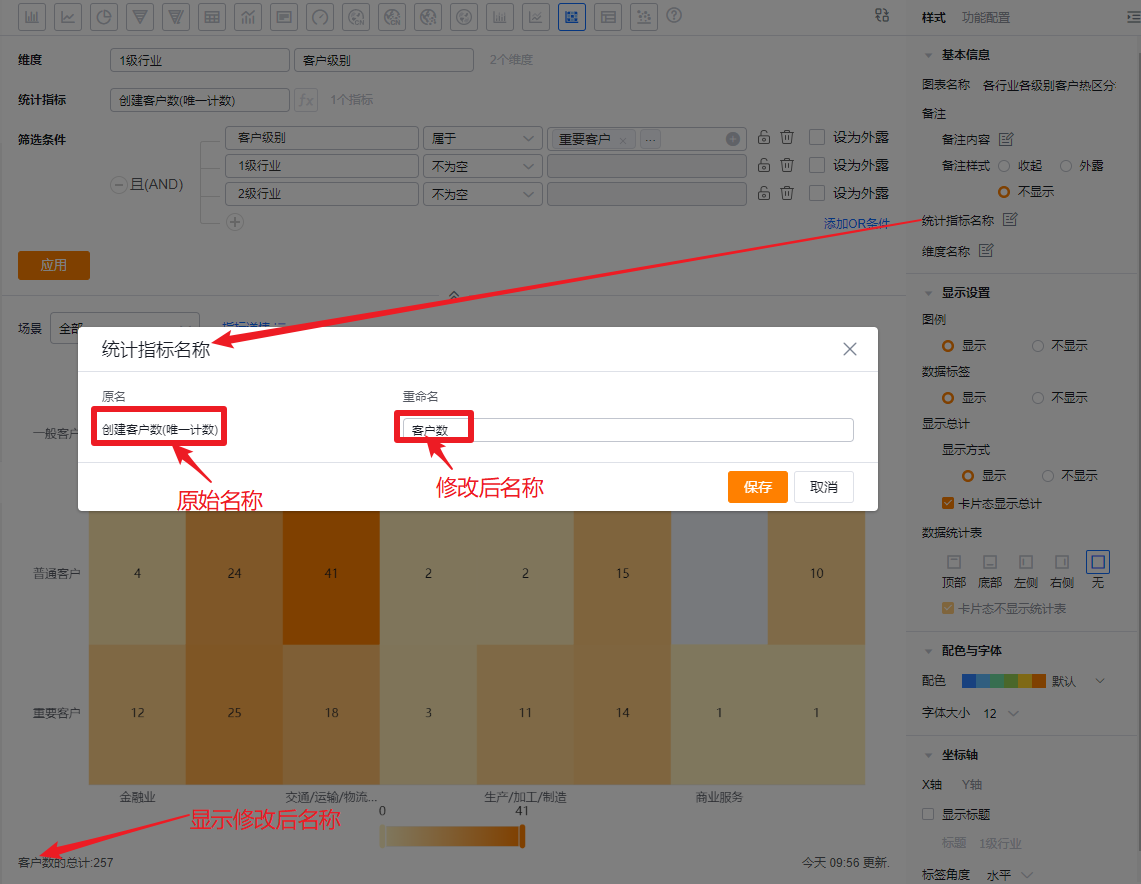
Task: Delete the 客户级别 filter condition row
Action: click(787, 138)
